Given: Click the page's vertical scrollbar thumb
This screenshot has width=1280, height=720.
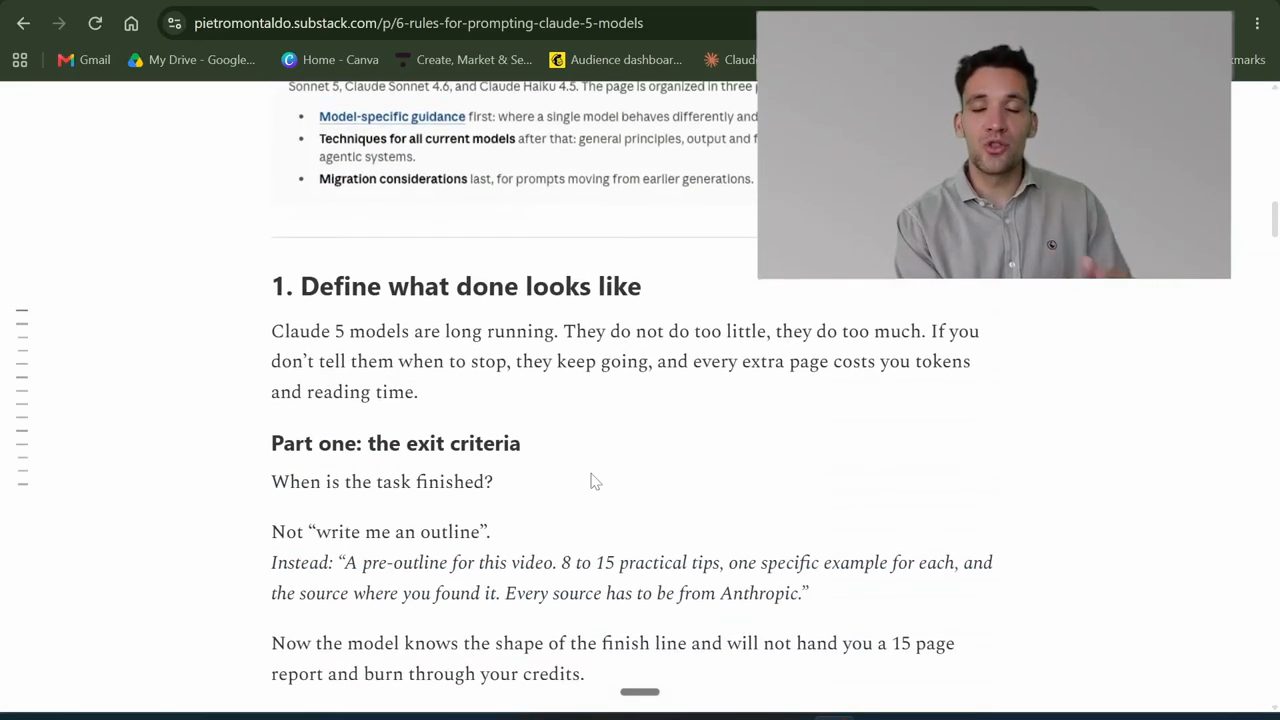Looking at the screenshot, I should point(1274,220).
